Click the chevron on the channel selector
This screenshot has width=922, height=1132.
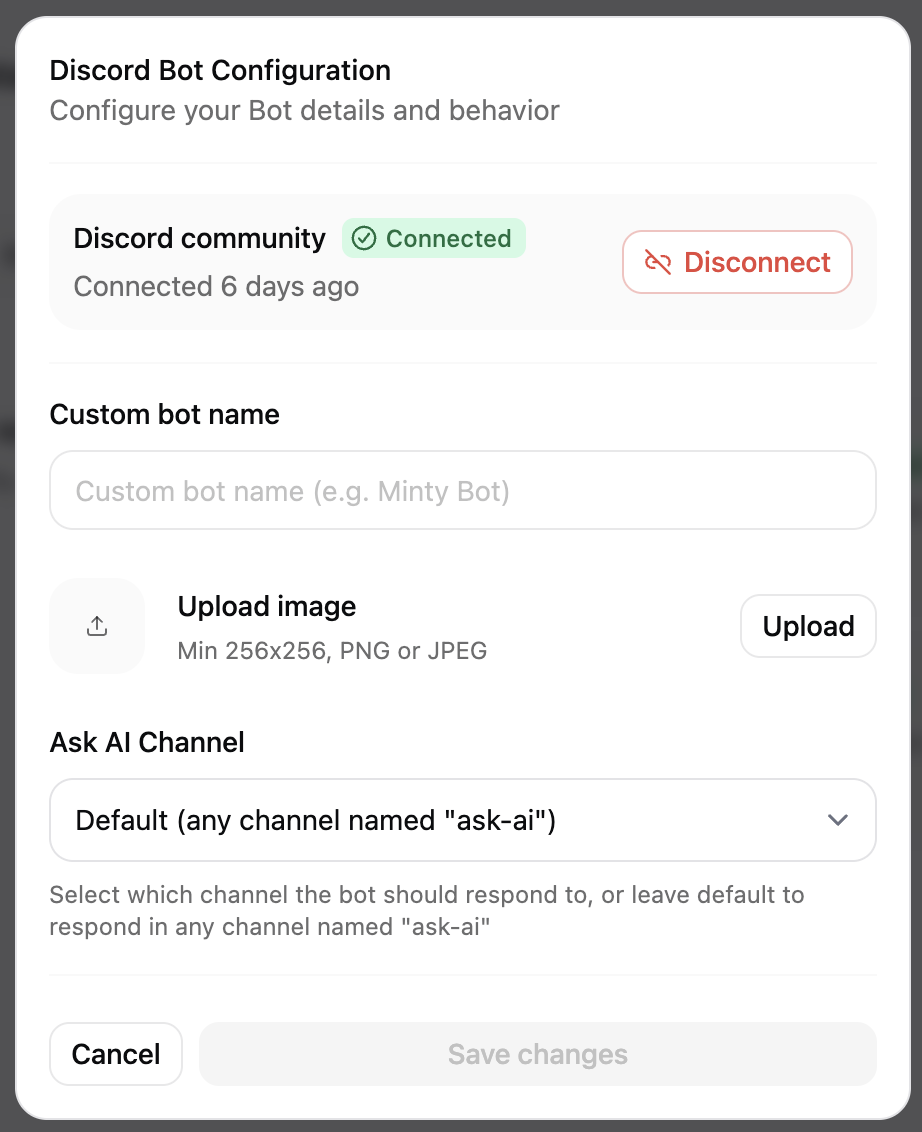click(x=838, y=820)
